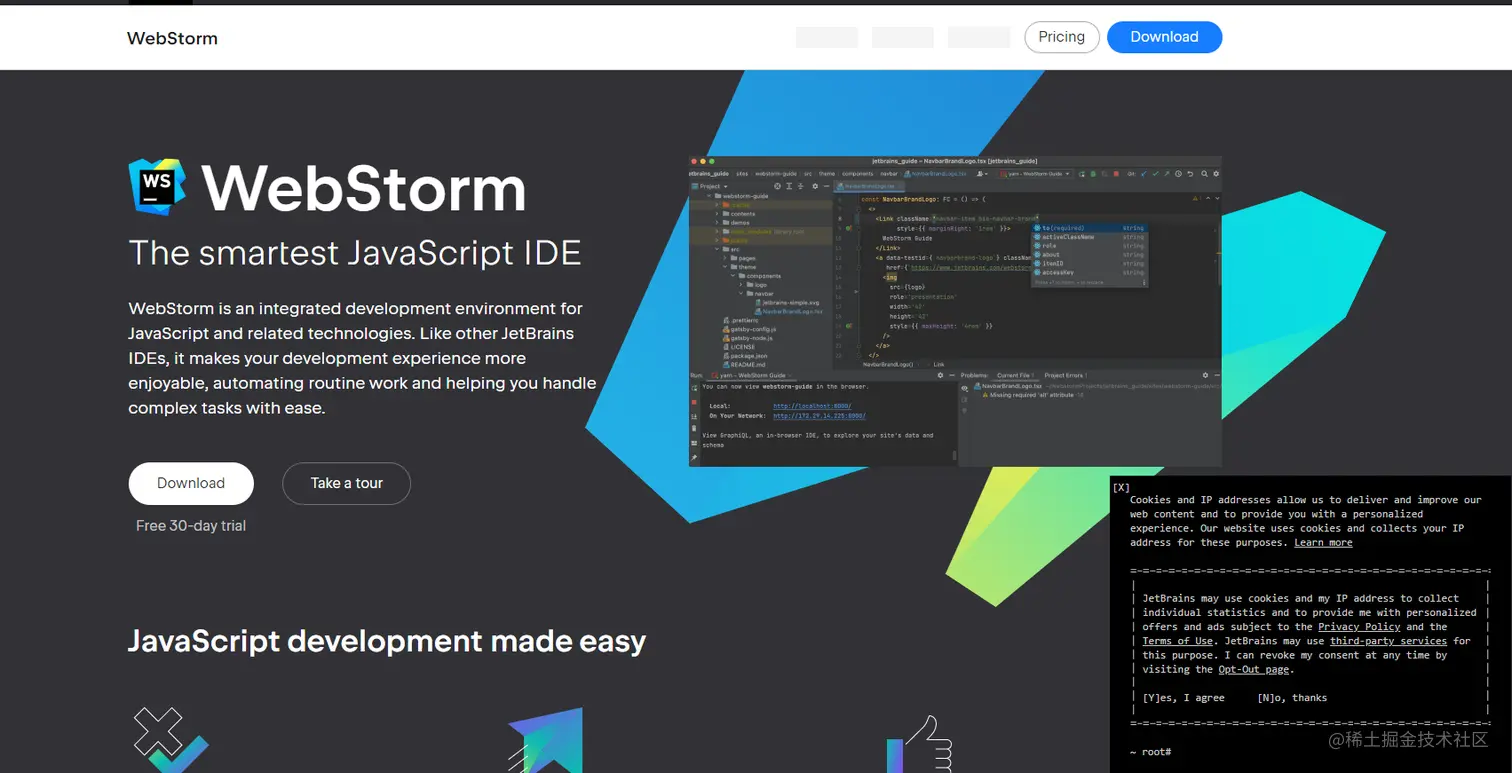Viewport: 1512px width, 773px height.
Task: Select the to(required) autocomplete suggestion
Action: tap(1089, 228)
